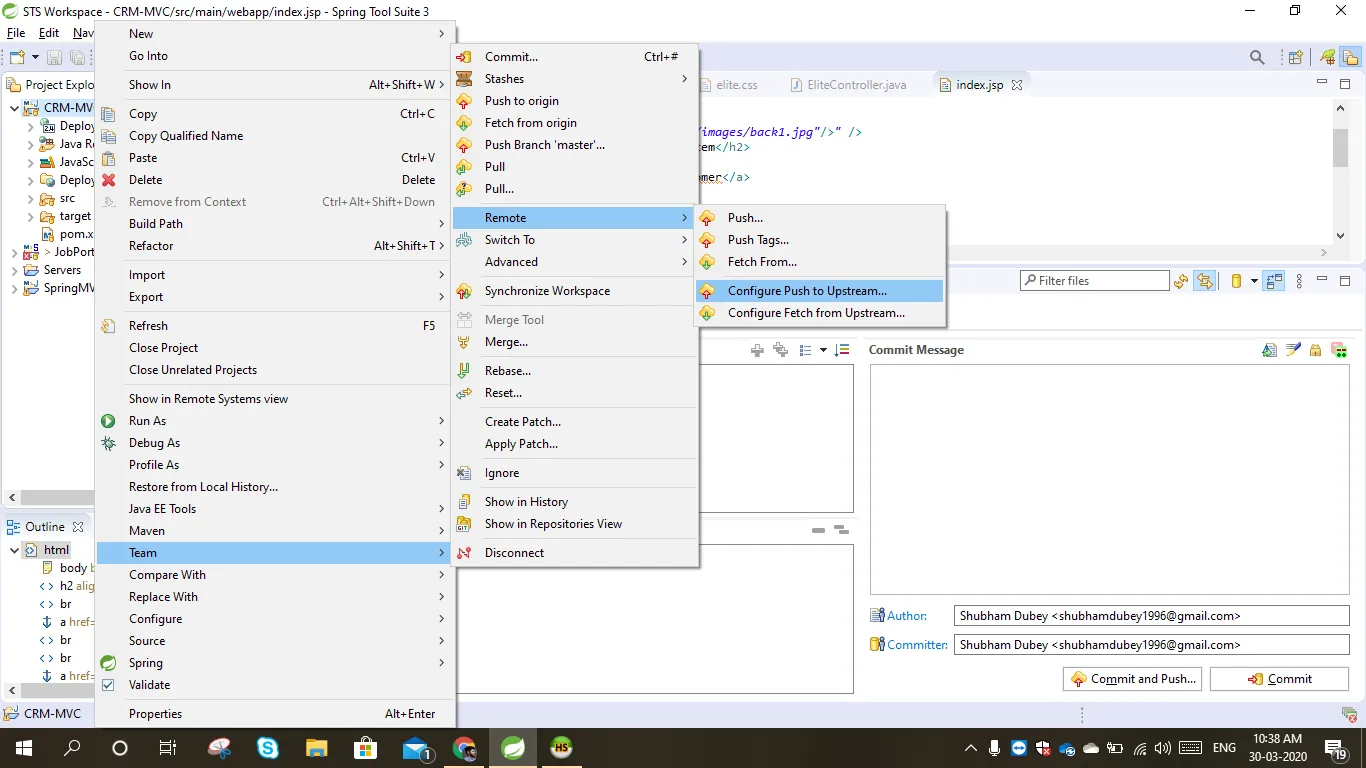Open Google Chrome from the taskbar
This screenshot has width=1366, height=768.
(464, 747)
